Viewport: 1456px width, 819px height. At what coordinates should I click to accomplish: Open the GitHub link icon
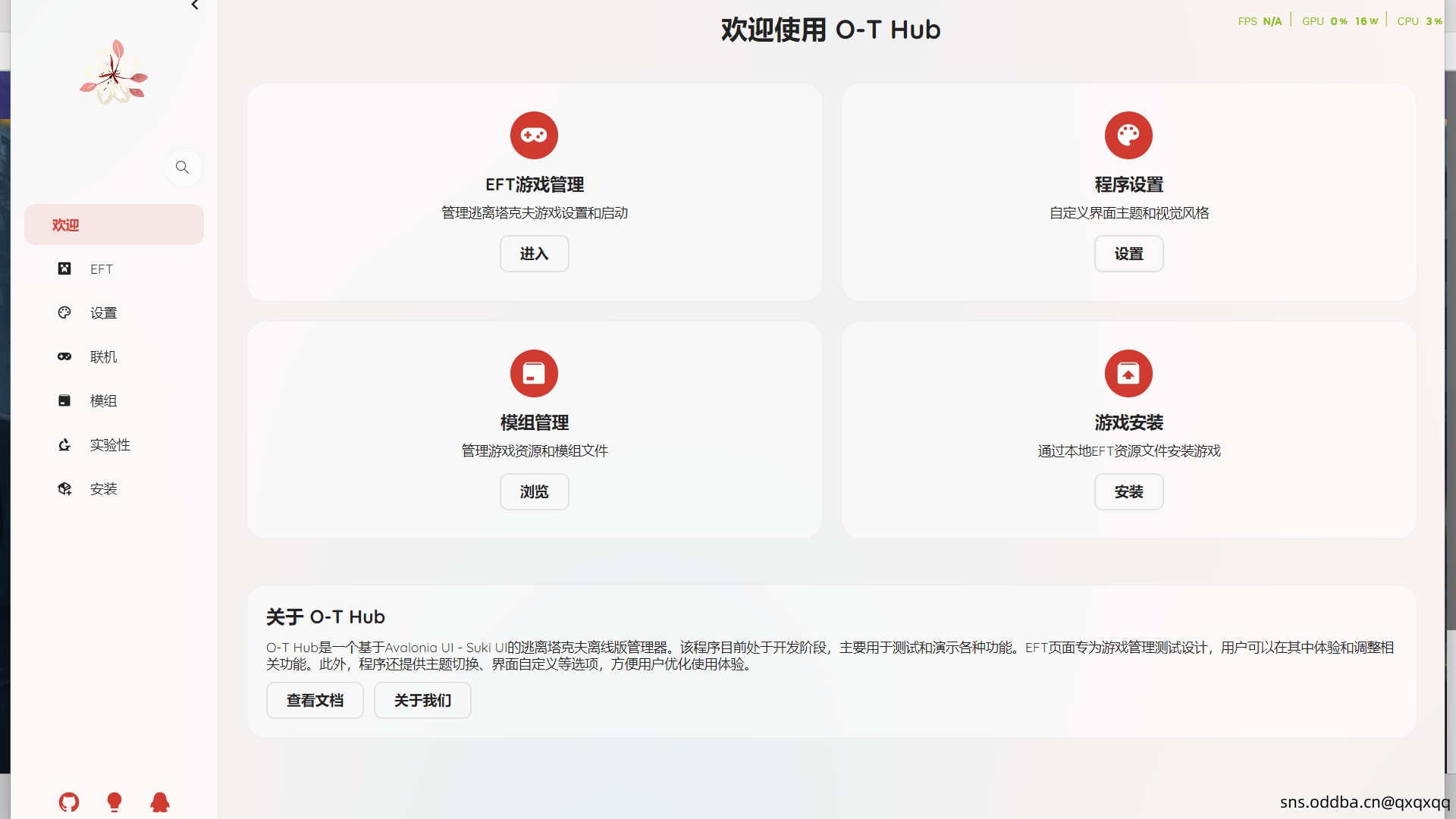point(69,802)
